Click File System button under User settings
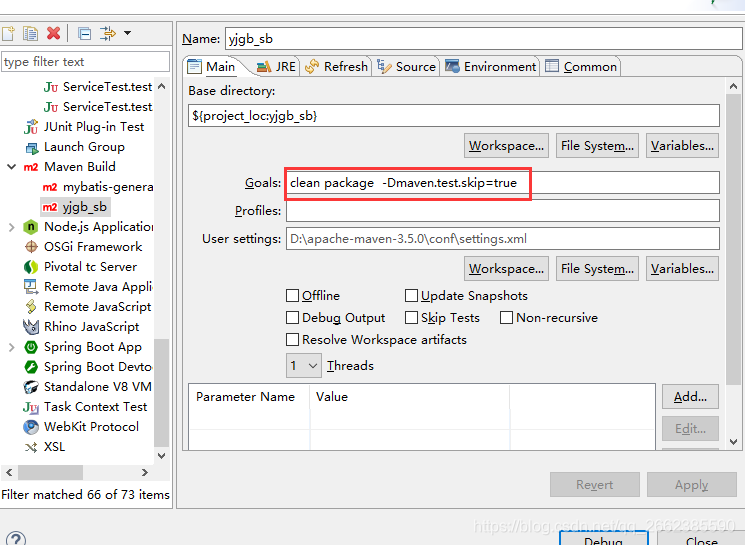745x545 pixels. click(x=597, y=269)
